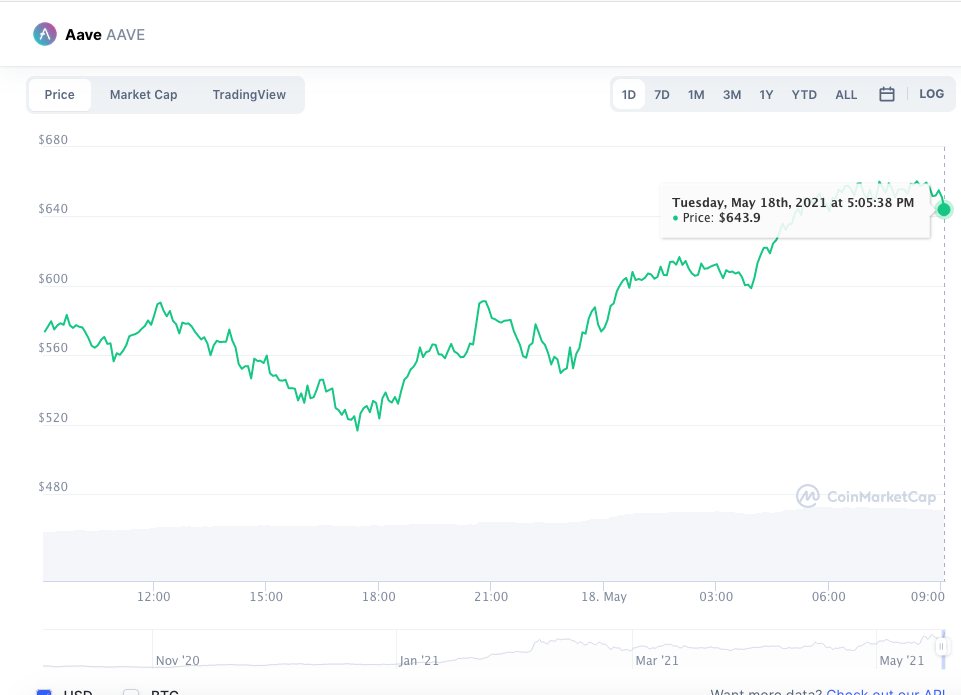
Task: Switch to the Market Cap tab
Action: pos(143,94)
